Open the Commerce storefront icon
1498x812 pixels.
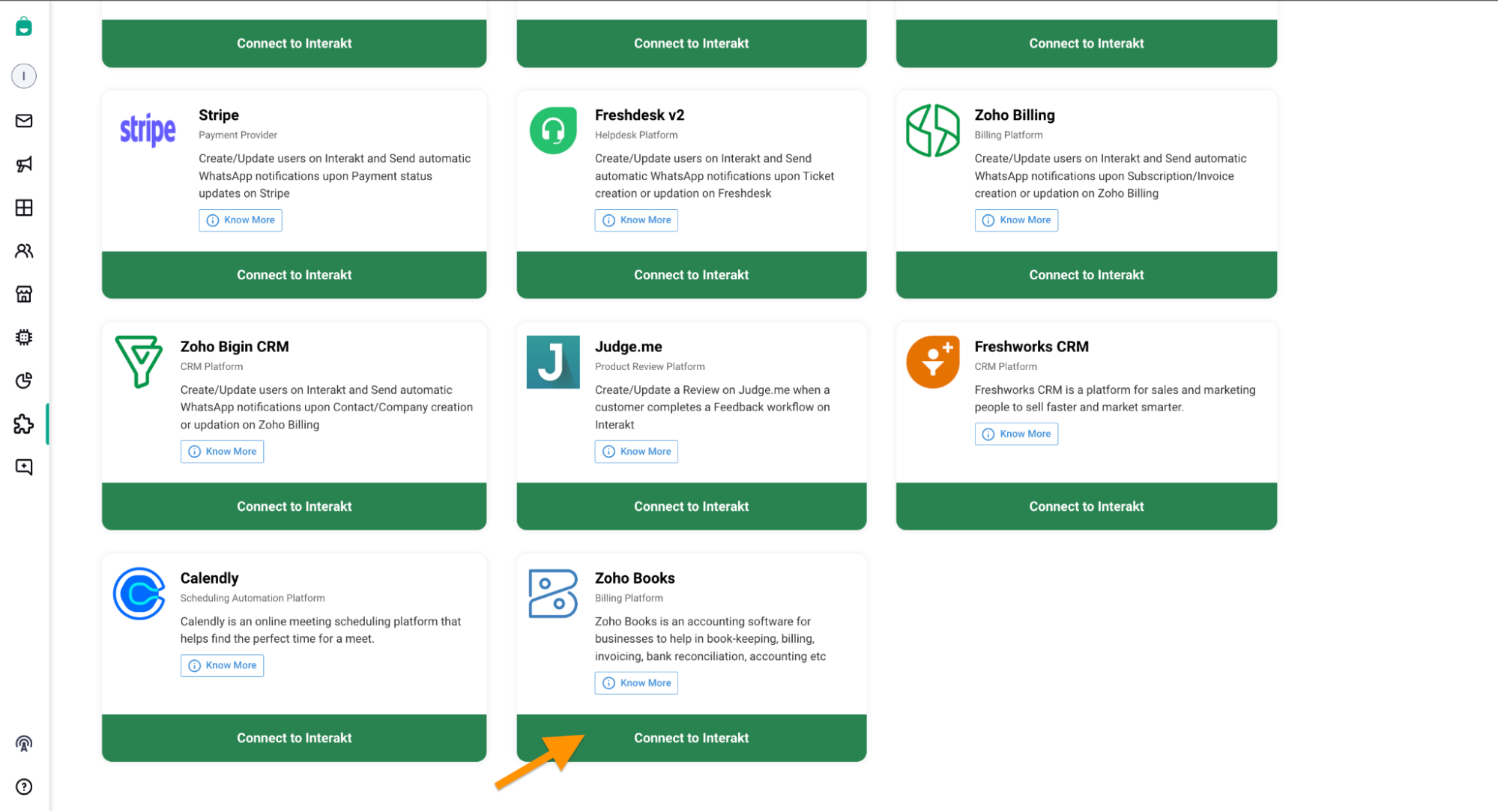pyautogui.click(x=23, y=294)
